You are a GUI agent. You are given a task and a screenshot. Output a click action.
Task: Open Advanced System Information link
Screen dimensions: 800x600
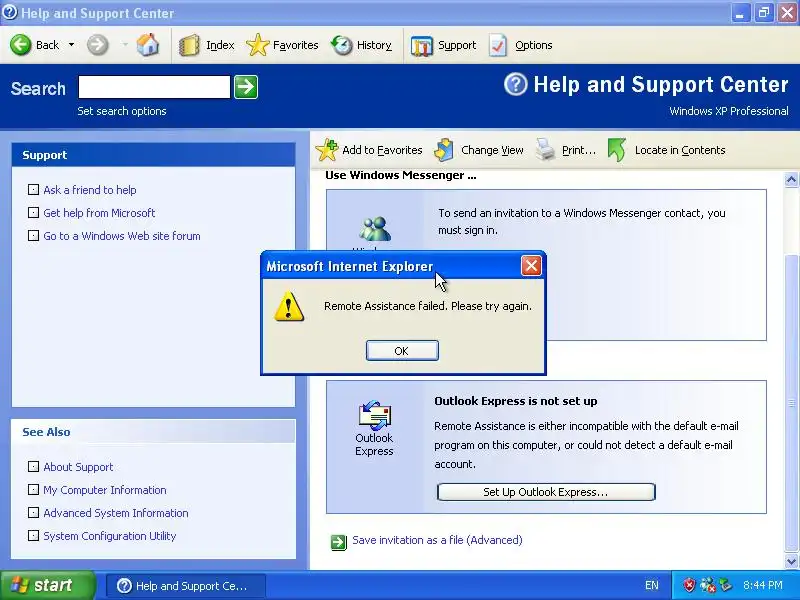pyautogui.click(x=116, y=513)
